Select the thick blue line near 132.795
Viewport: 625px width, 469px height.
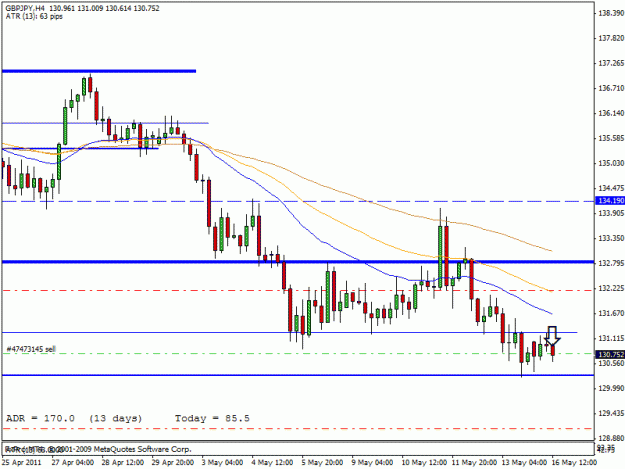pos(298,262)
